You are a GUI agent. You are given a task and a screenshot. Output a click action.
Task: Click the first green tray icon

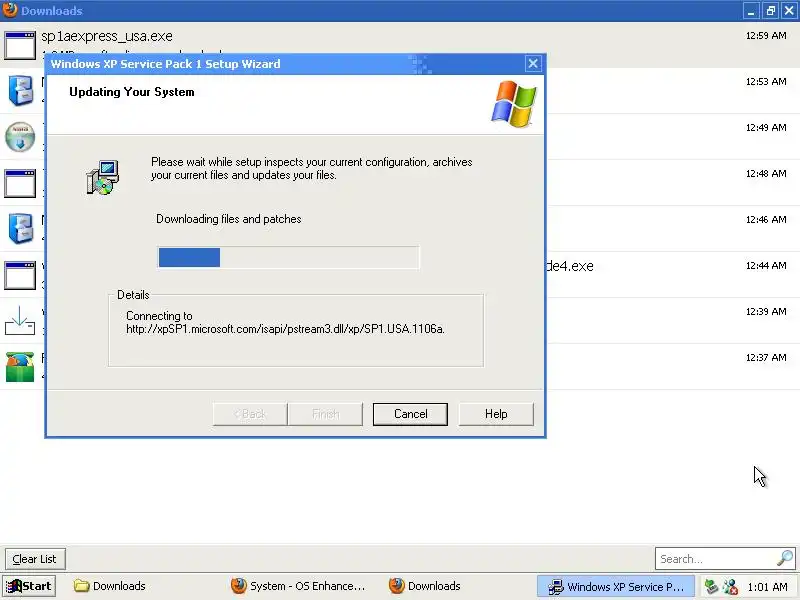711,586
